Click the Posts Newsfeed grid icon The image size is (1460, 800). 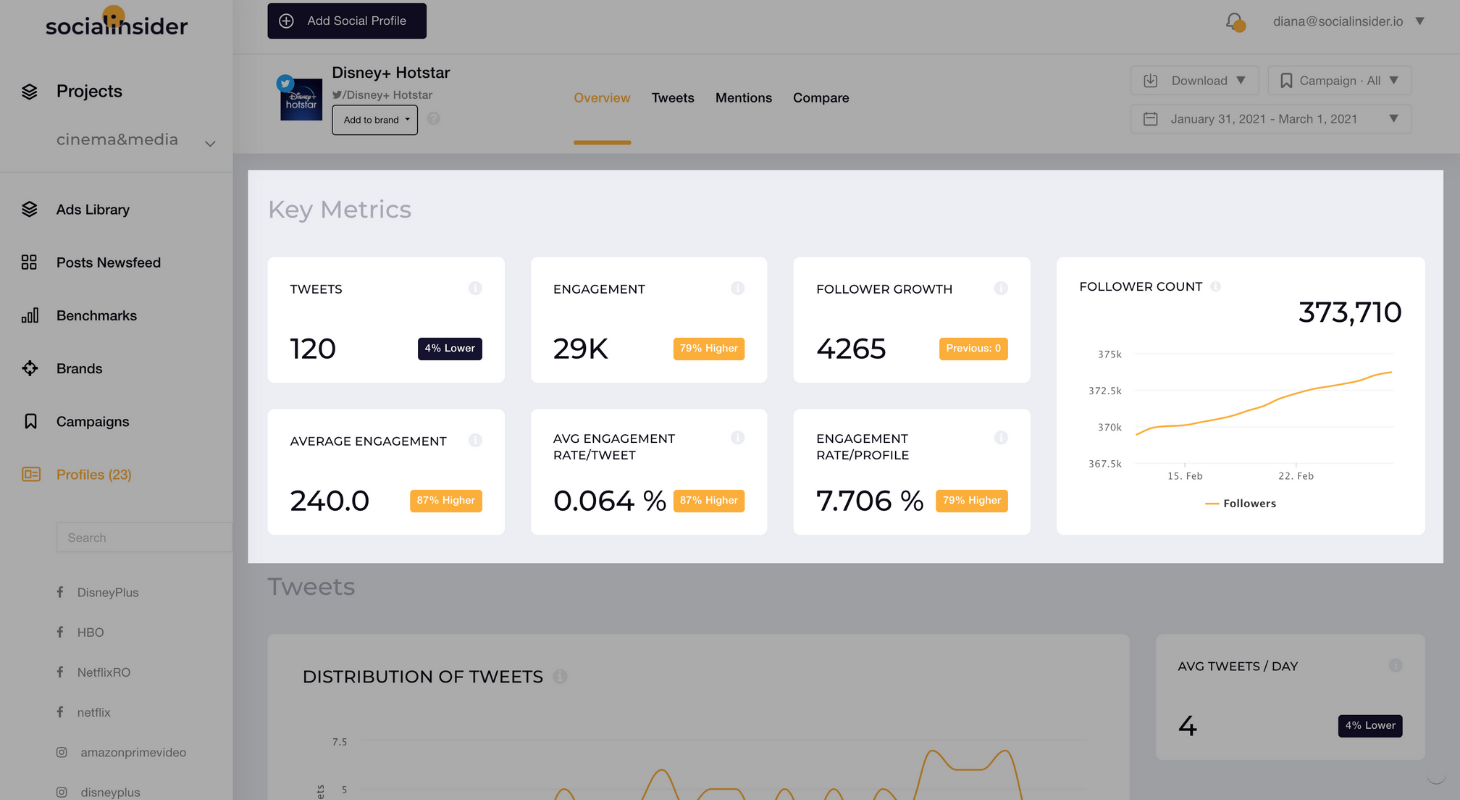[x=29, y=262]
